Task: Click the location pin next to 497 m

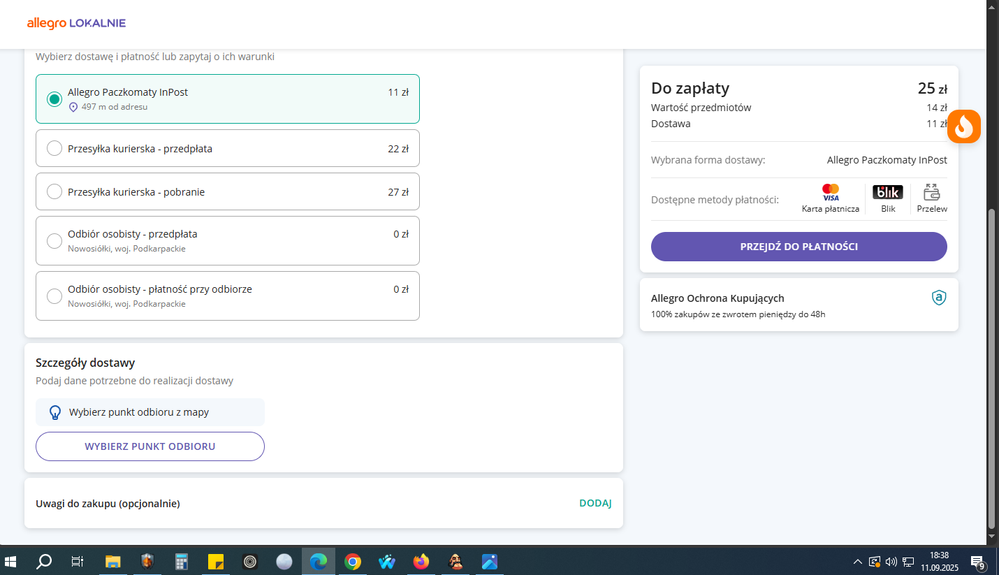Action: pos(73,107)
